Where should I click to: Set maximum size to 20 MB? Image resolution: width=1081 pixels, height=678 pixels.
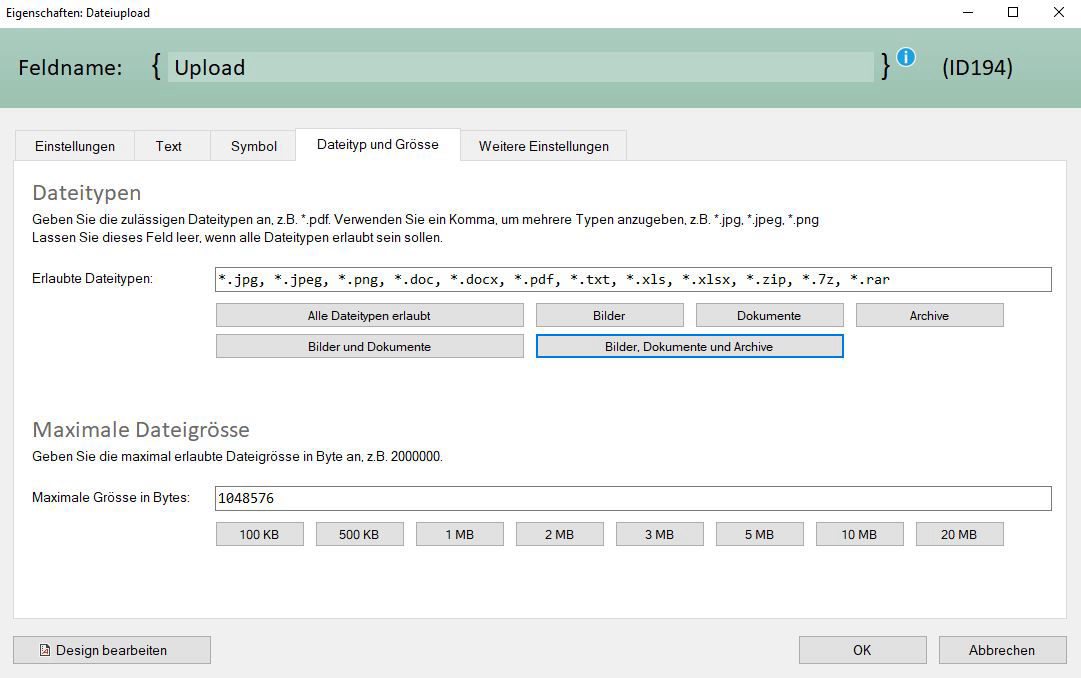959,533
